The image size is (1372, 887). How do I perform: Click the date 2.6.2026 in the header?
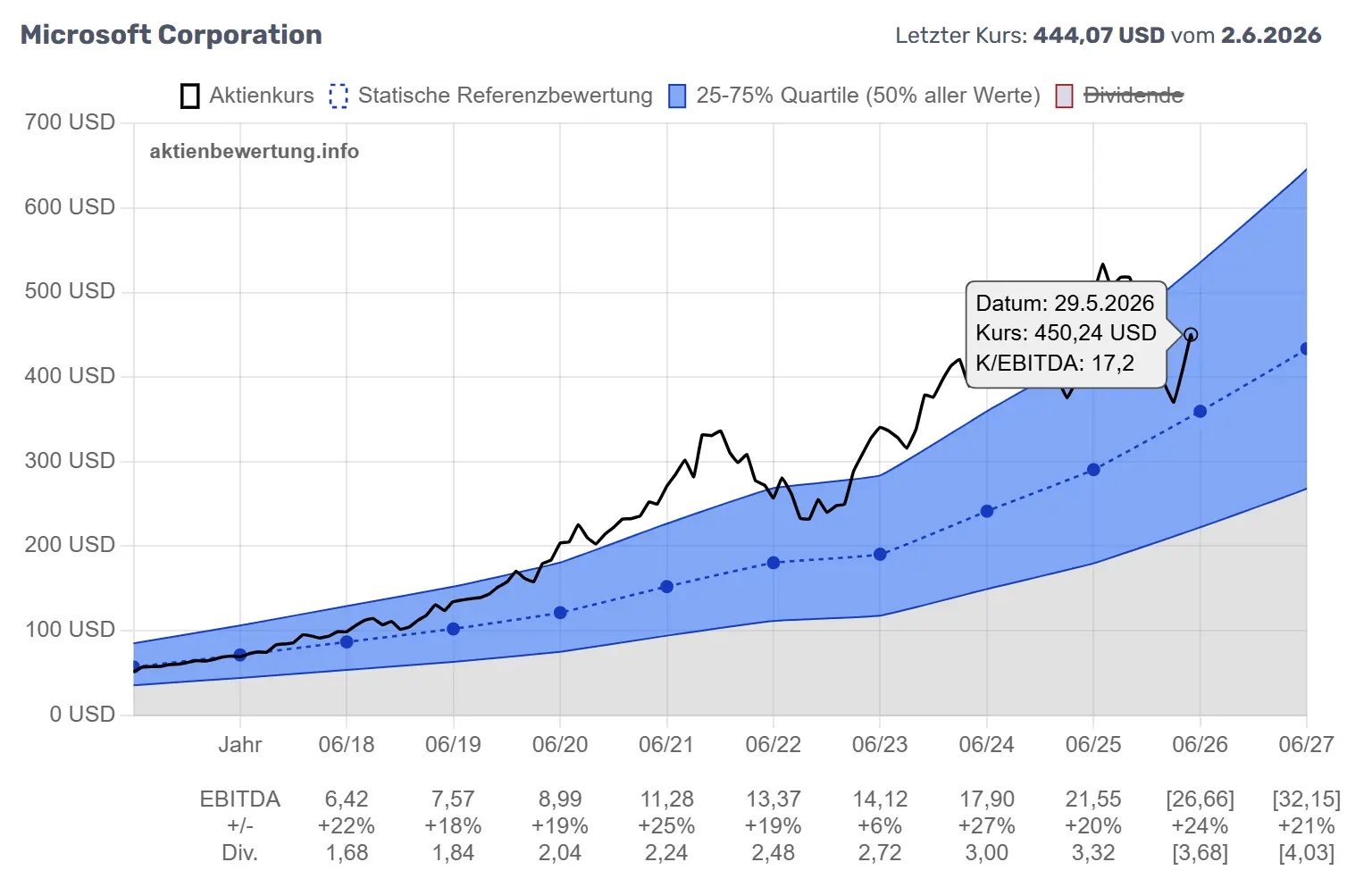click(1271, 36)
